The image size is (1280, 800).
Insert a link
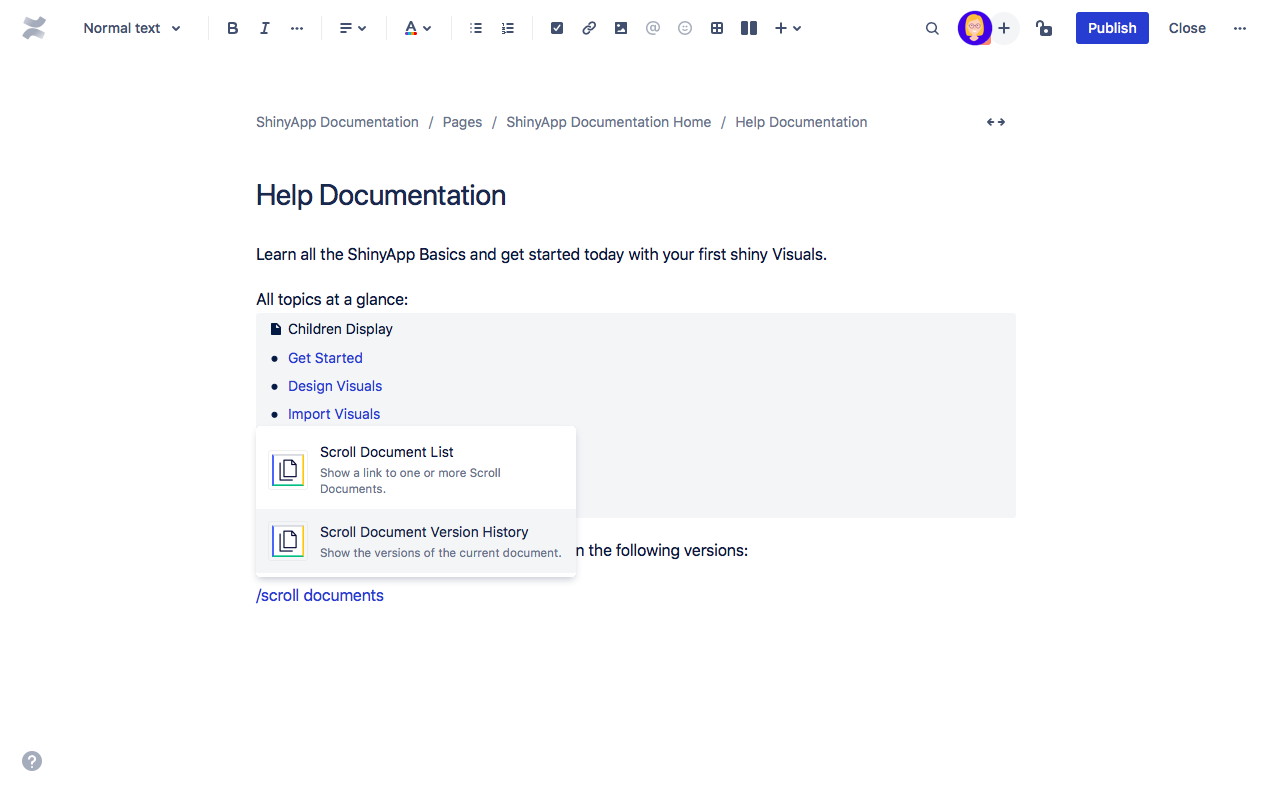(x=588, y=28)
